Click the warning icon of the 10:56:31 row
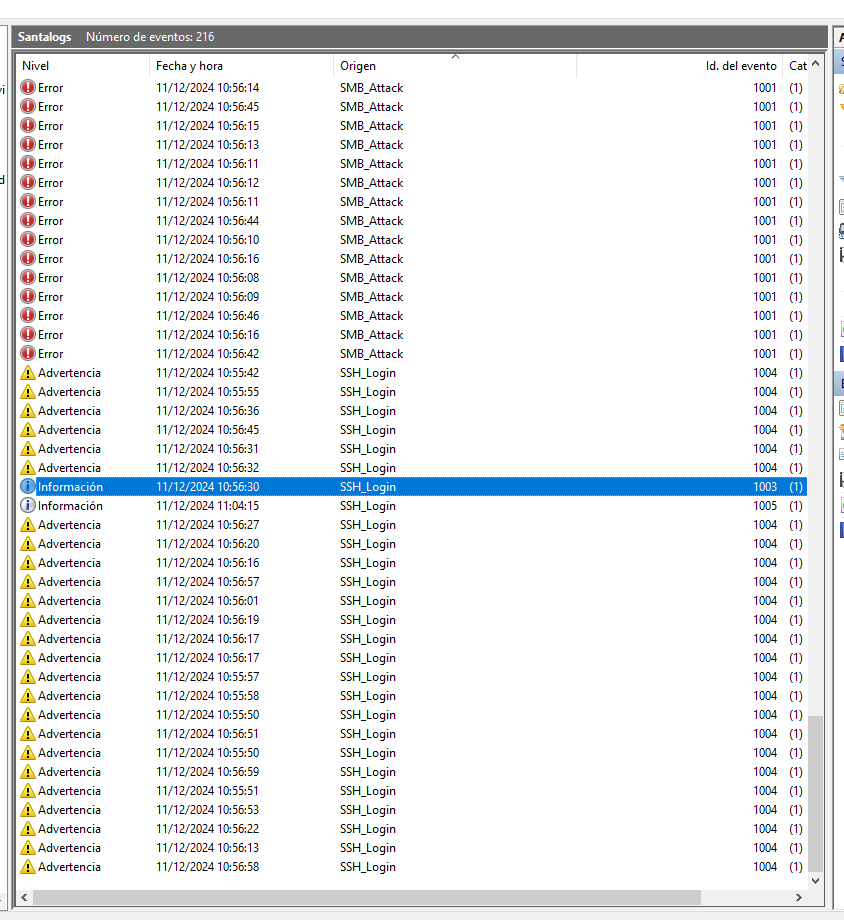844x920 pixels. pyautogui.click(x=28, y=449)
